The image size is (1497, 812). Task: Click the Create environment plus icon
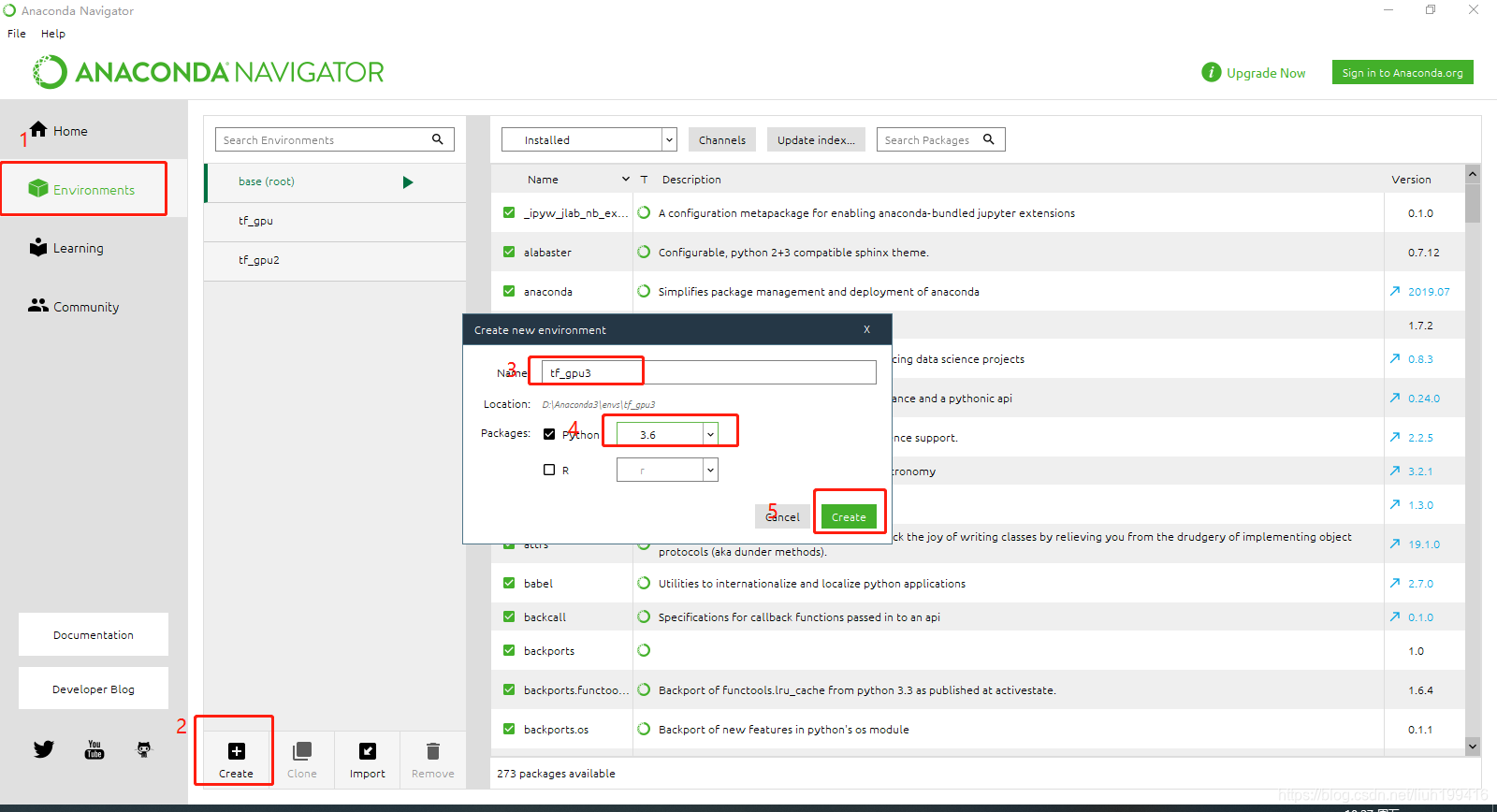(237, 751)
